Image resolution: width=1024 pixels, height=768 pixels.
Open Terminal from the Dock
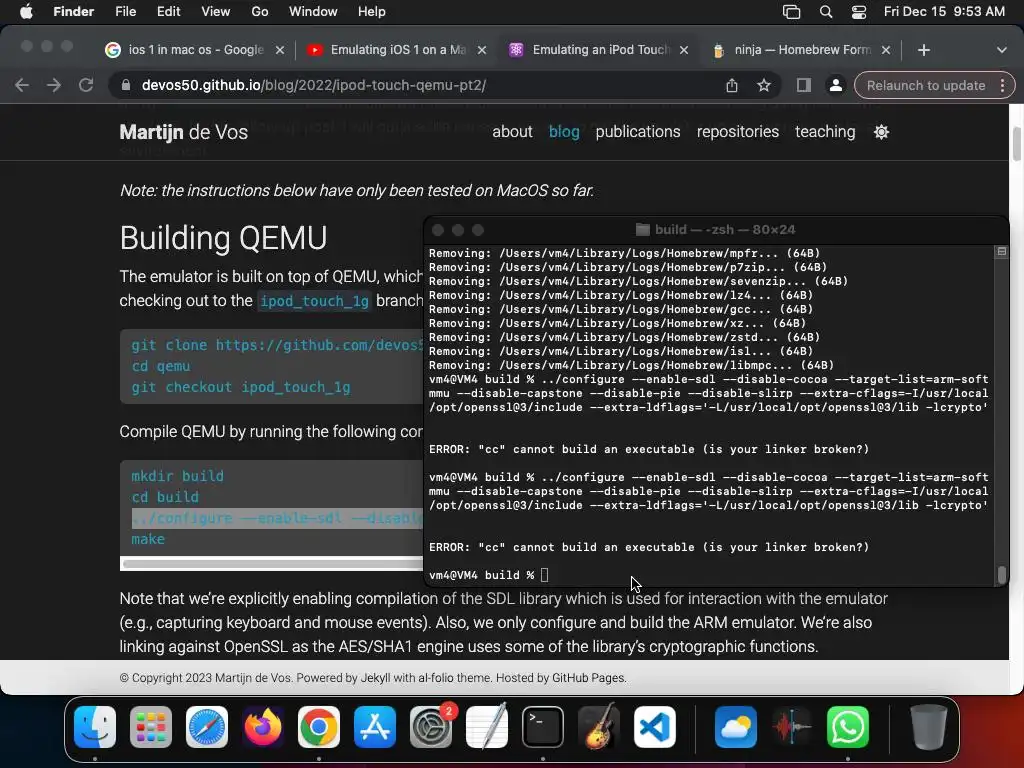pos(543,727)
